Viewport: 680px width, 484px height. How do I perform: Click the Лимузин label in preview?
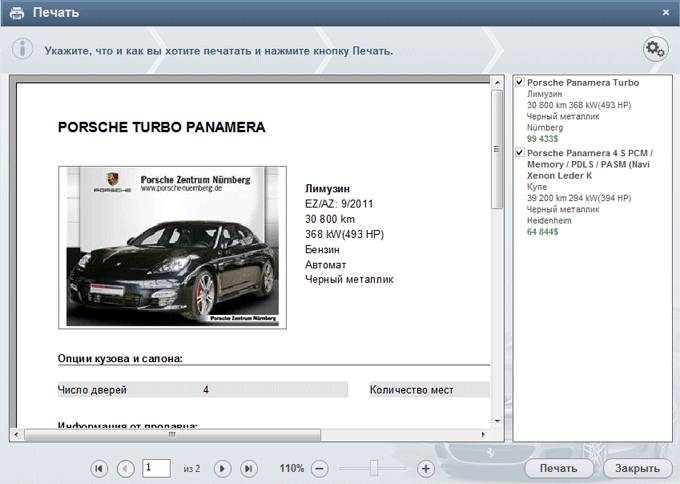(327, 189)
